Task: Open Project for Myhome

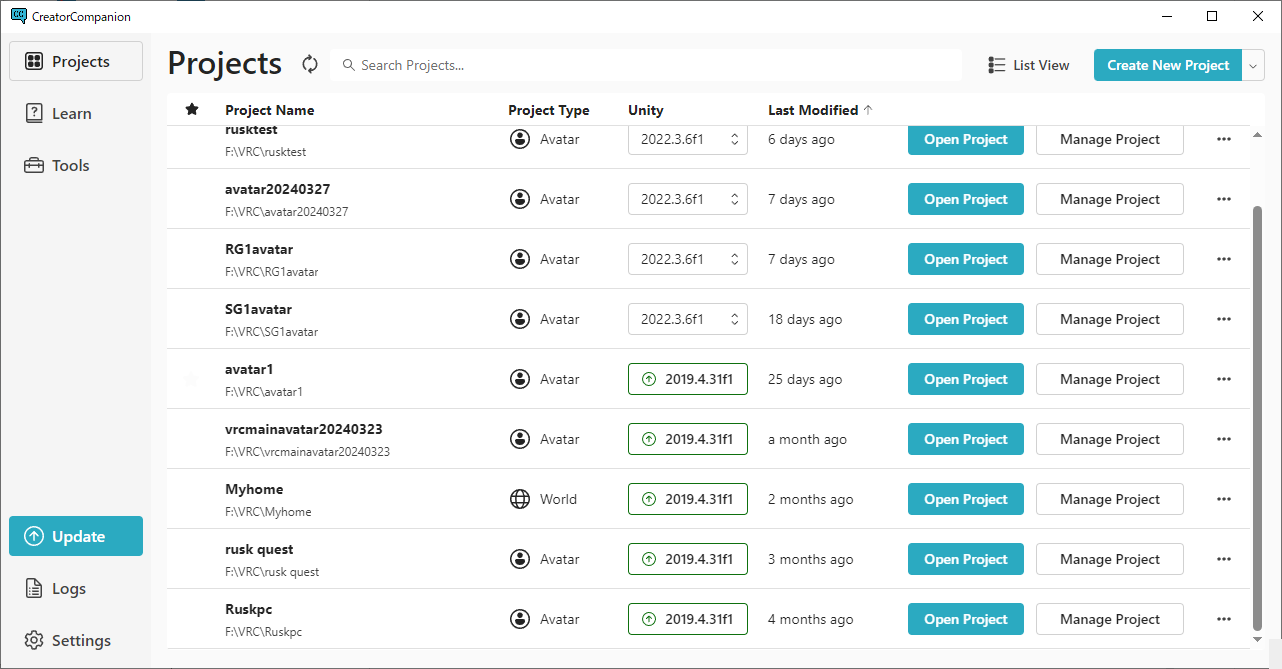Action: click(x=966, y=499)
